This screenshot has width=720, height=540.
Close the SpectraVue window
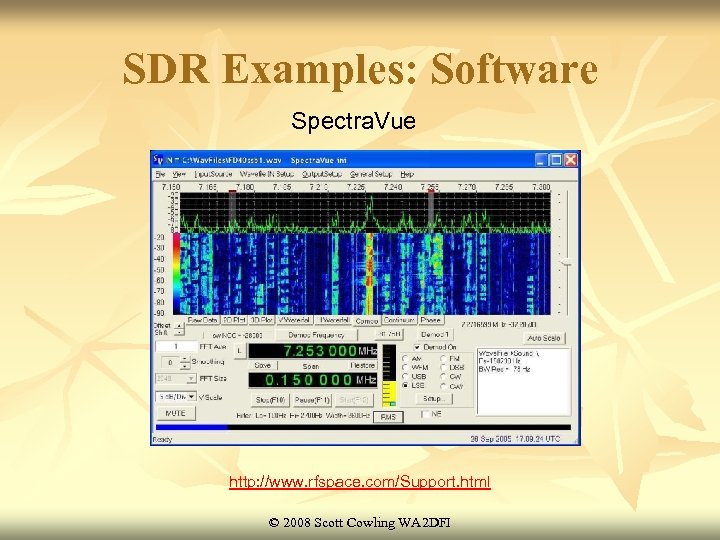571,160
